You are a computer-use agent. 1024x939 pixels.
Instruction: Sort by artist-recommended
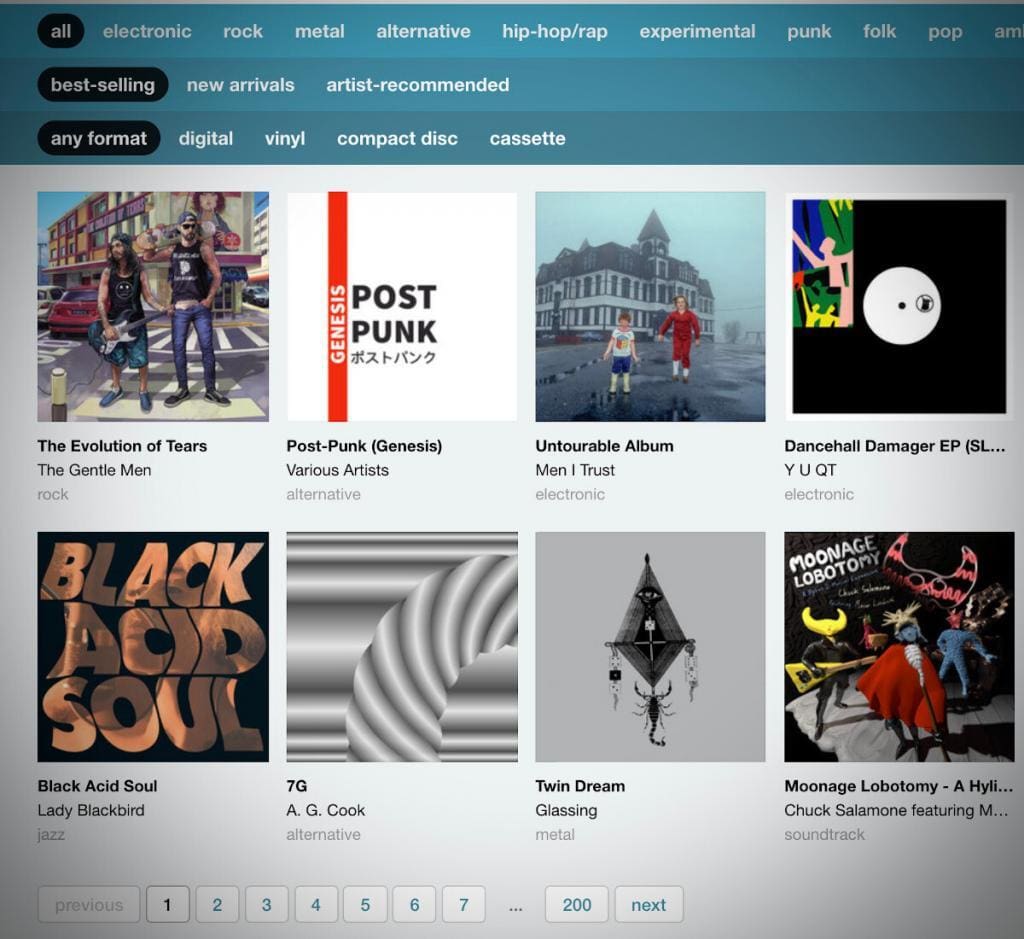click(x=417, y=85)
